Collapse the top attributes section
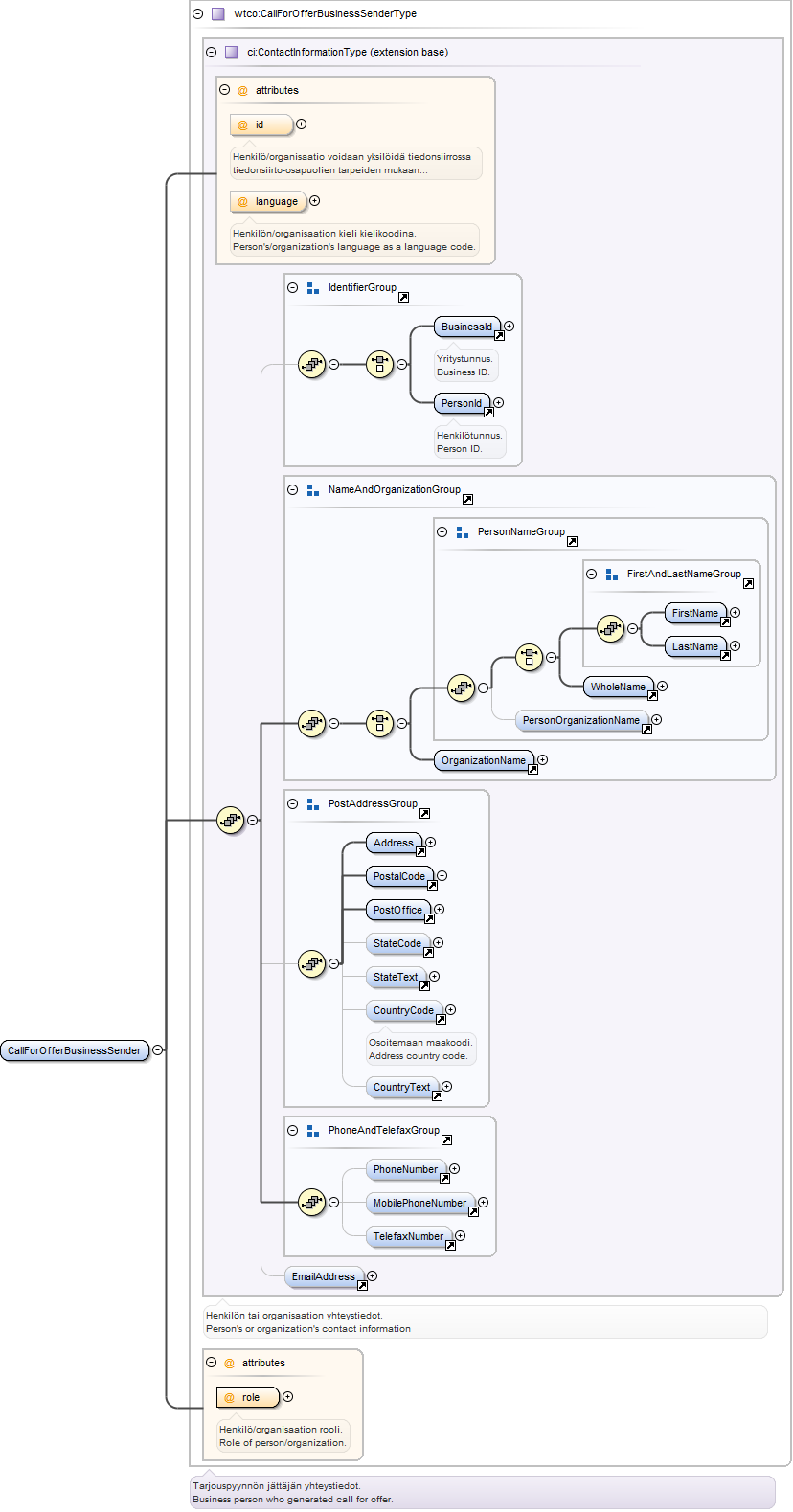This screenshot has width=793, height=1512. (225, 90)
